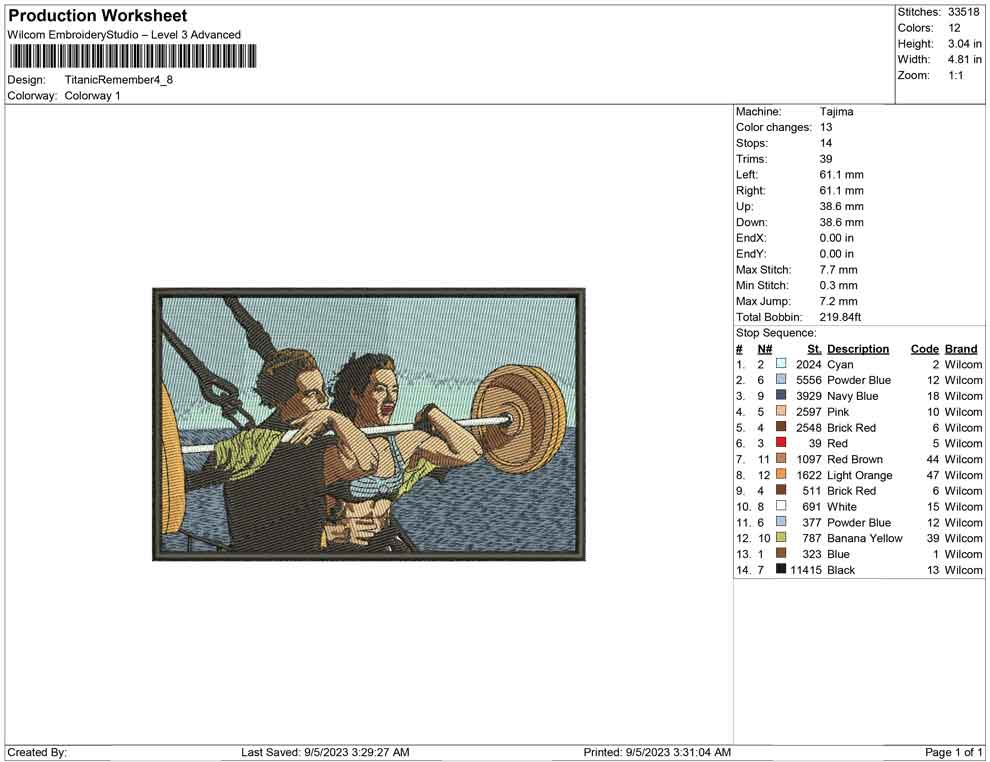990x762 pixels.
Task: Click the 'Banana Yellow' description
Action: [864, 538]
